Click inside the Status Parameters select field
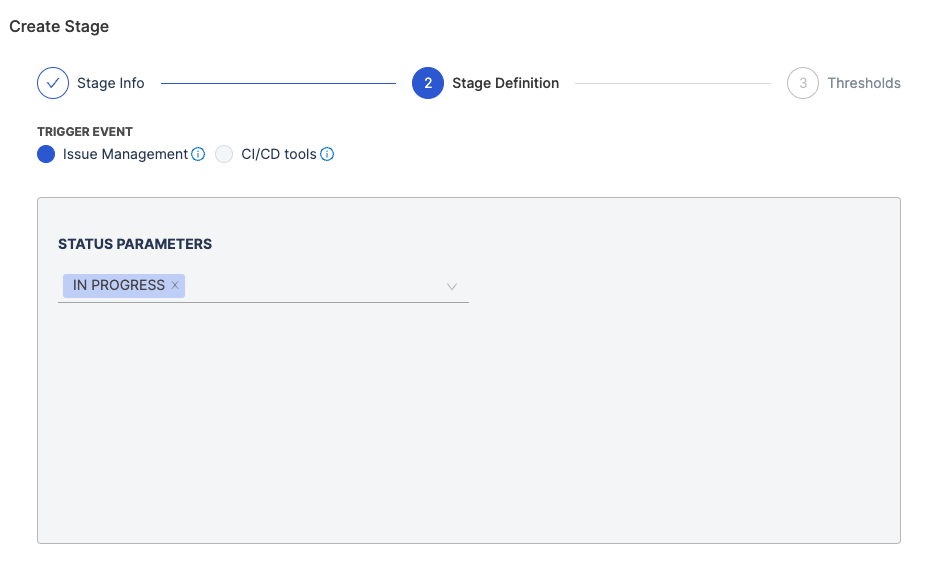Viewport: 925px width, 585px height. 310,286
